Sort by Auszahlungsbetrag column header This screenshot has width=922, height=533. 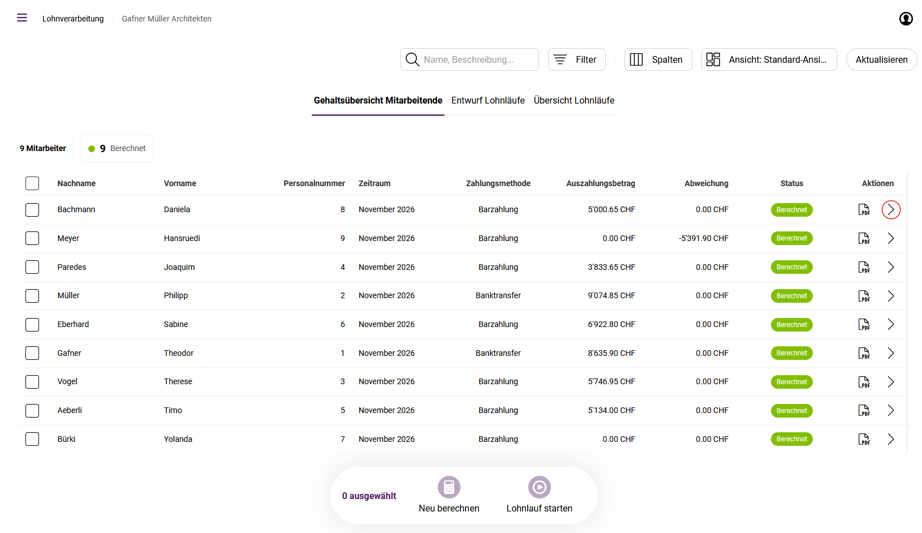coord(600,184)
